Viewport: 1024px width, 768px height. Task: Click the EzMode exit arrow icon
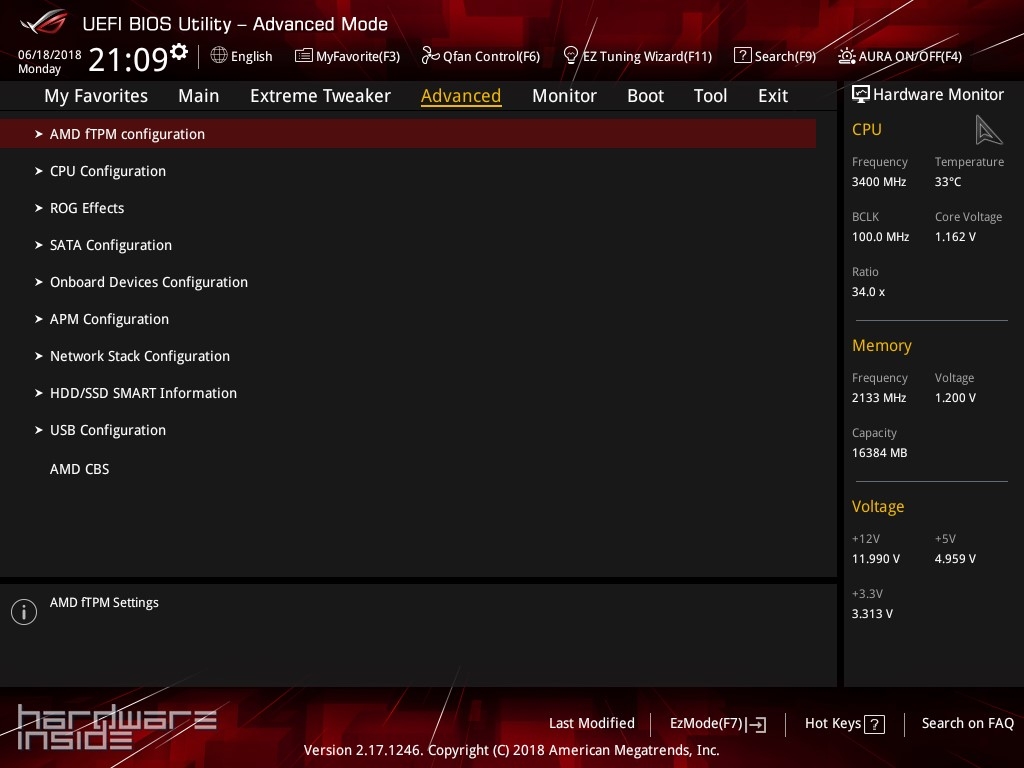coord(756,724)
